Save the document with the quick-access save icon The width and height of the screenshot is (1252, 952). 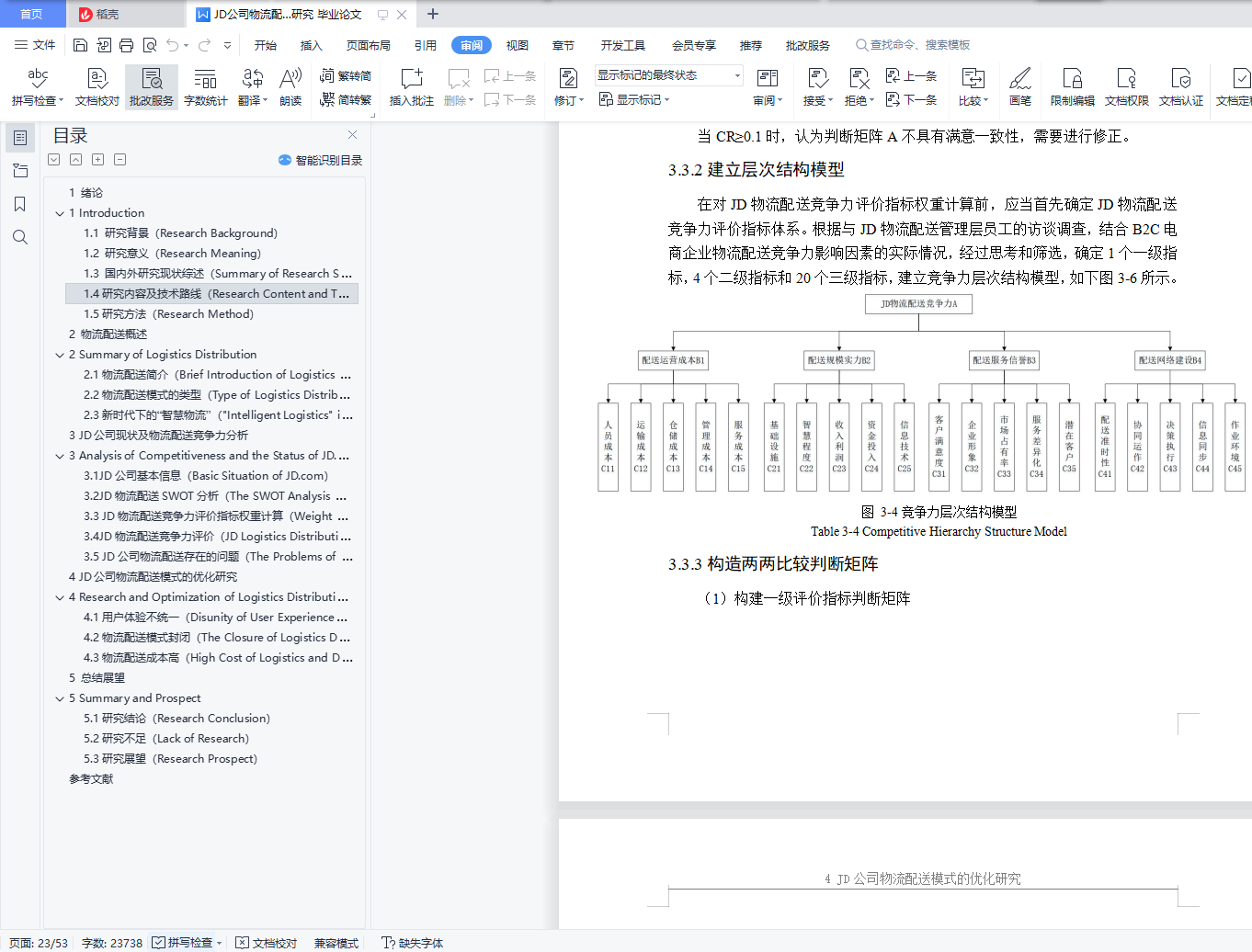pyautogui.click(x=80, y=45)
